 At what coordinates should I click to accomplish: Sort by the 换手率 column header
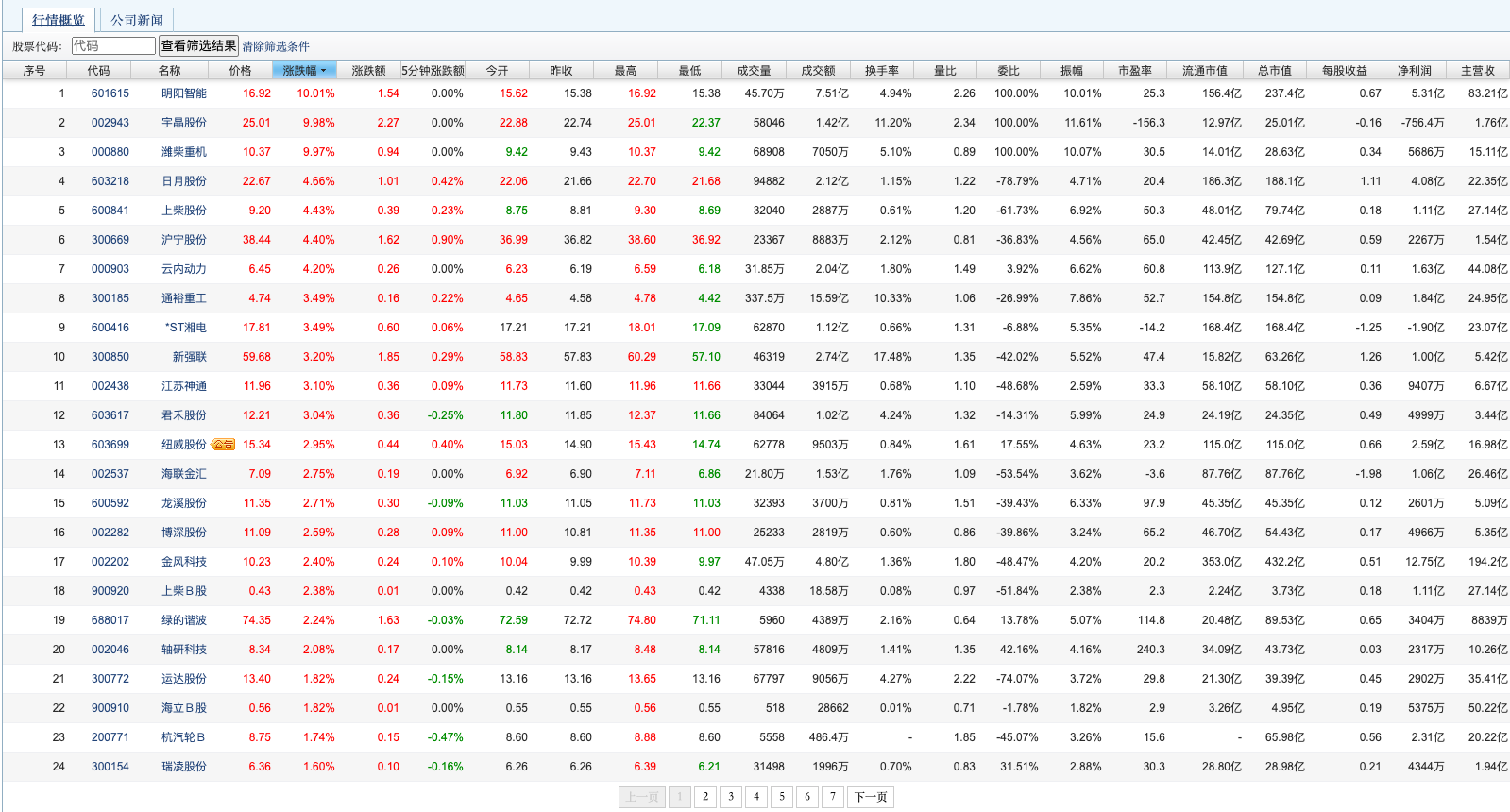point(882,71)
